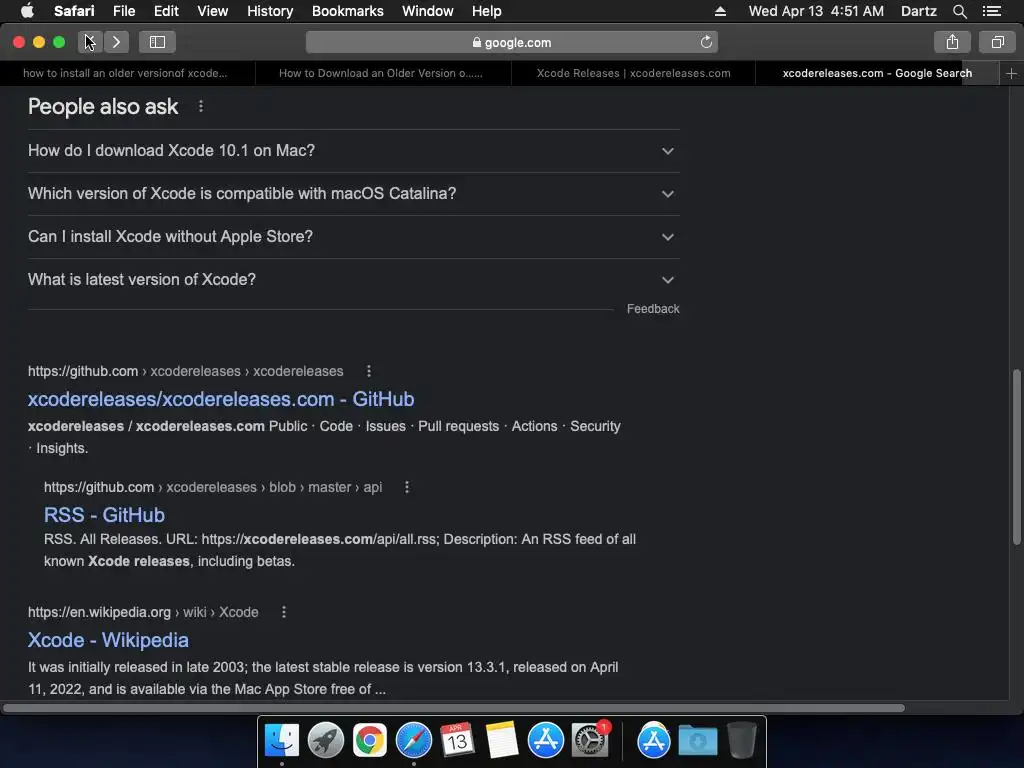
Task: Click the en.wikipedia.org › wiki › Xcode URL
Action: click(x=143, y=612)
